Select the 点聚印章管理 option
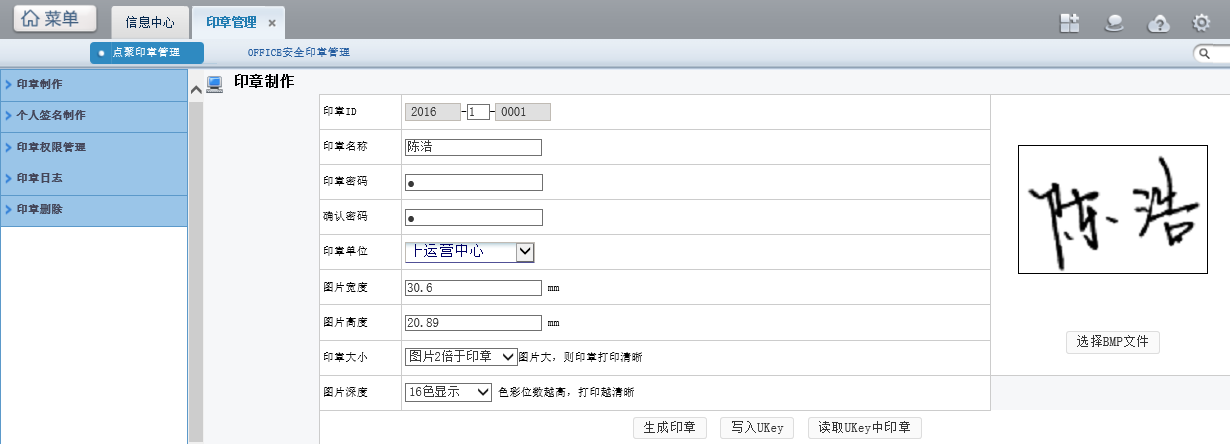1230x444 pixels. [146, 52]
